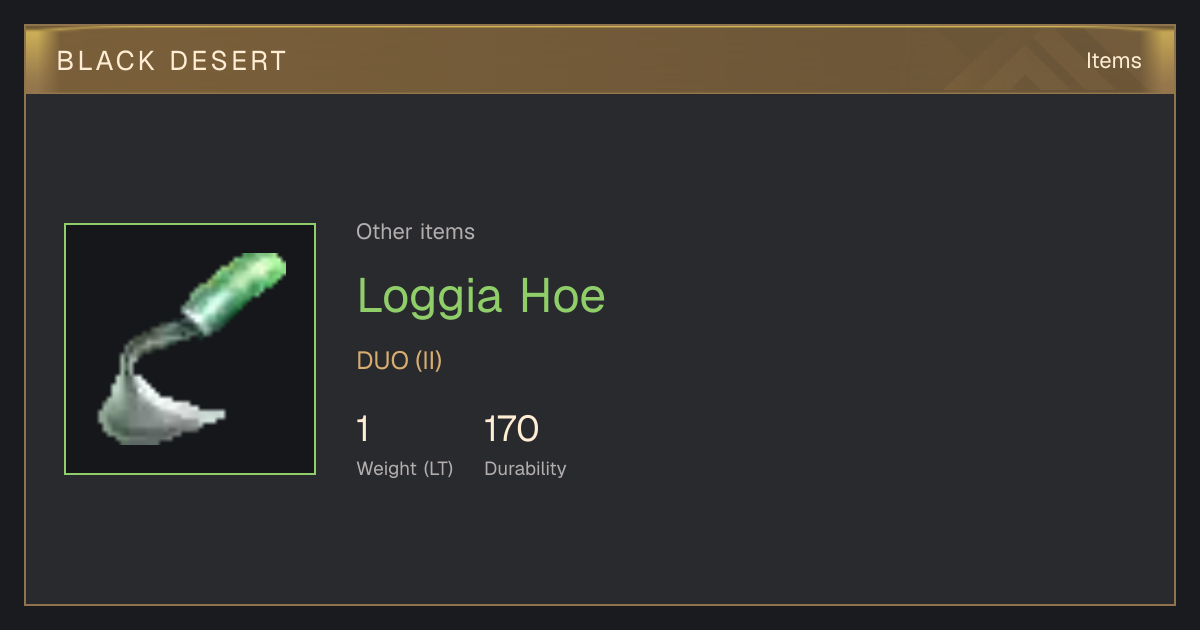Click the (LT) unit next to Weight
The image size is (1200, 630).
(438, 469)
